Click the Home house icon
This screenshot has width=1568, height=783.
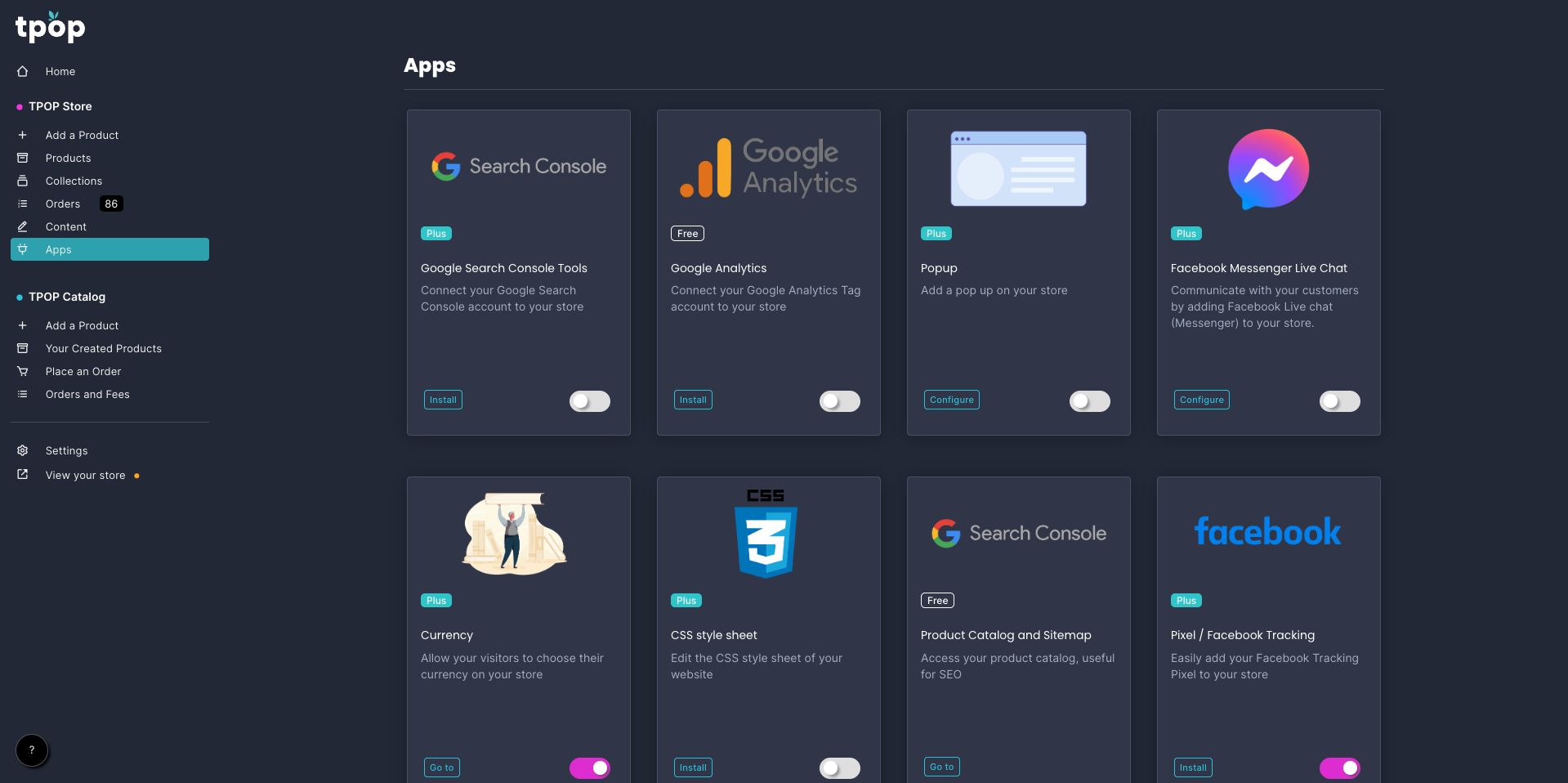point(23,72)
